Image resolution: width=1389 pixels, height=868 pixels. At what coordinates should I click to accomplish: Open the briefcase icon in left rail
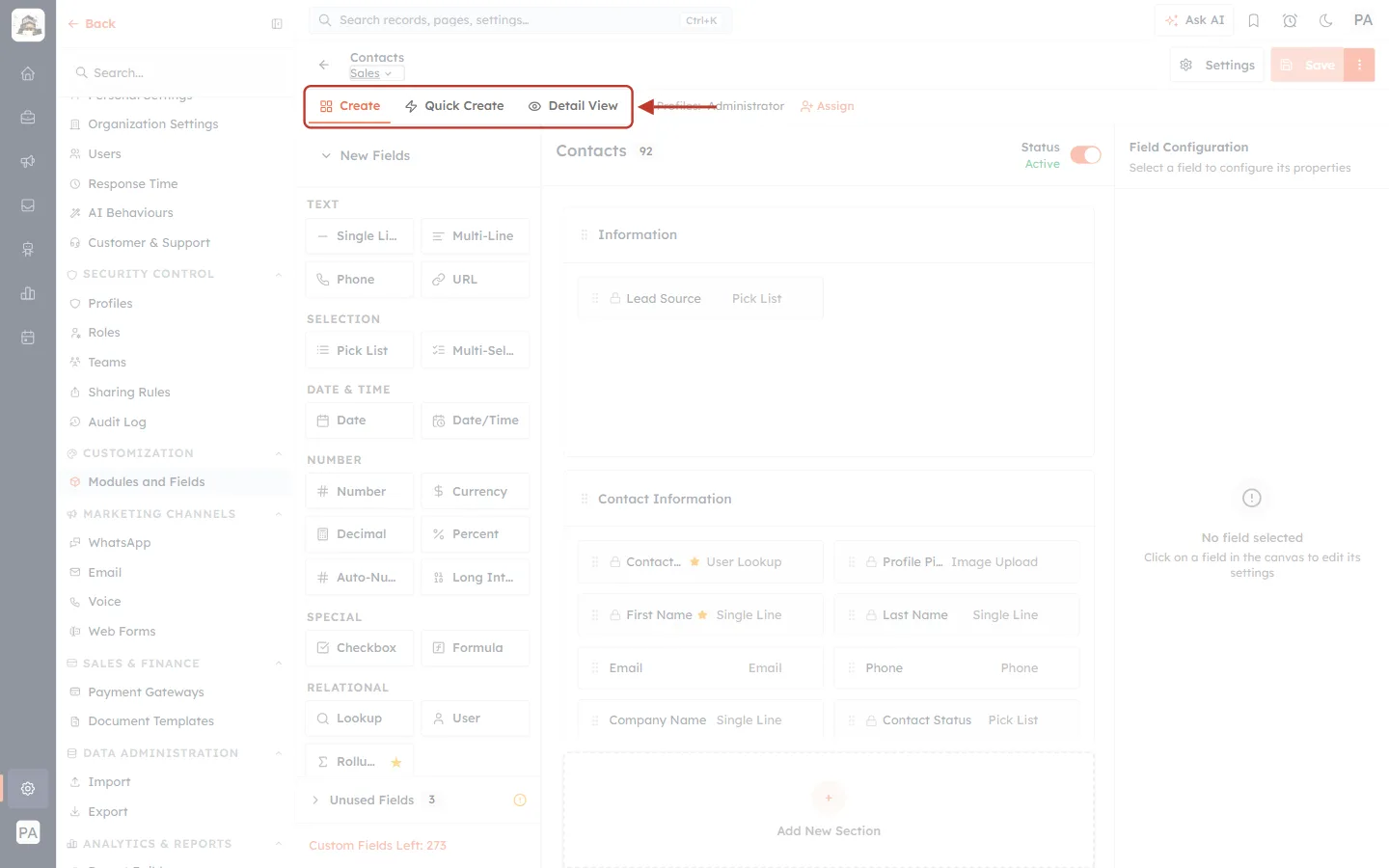point(28,117)
